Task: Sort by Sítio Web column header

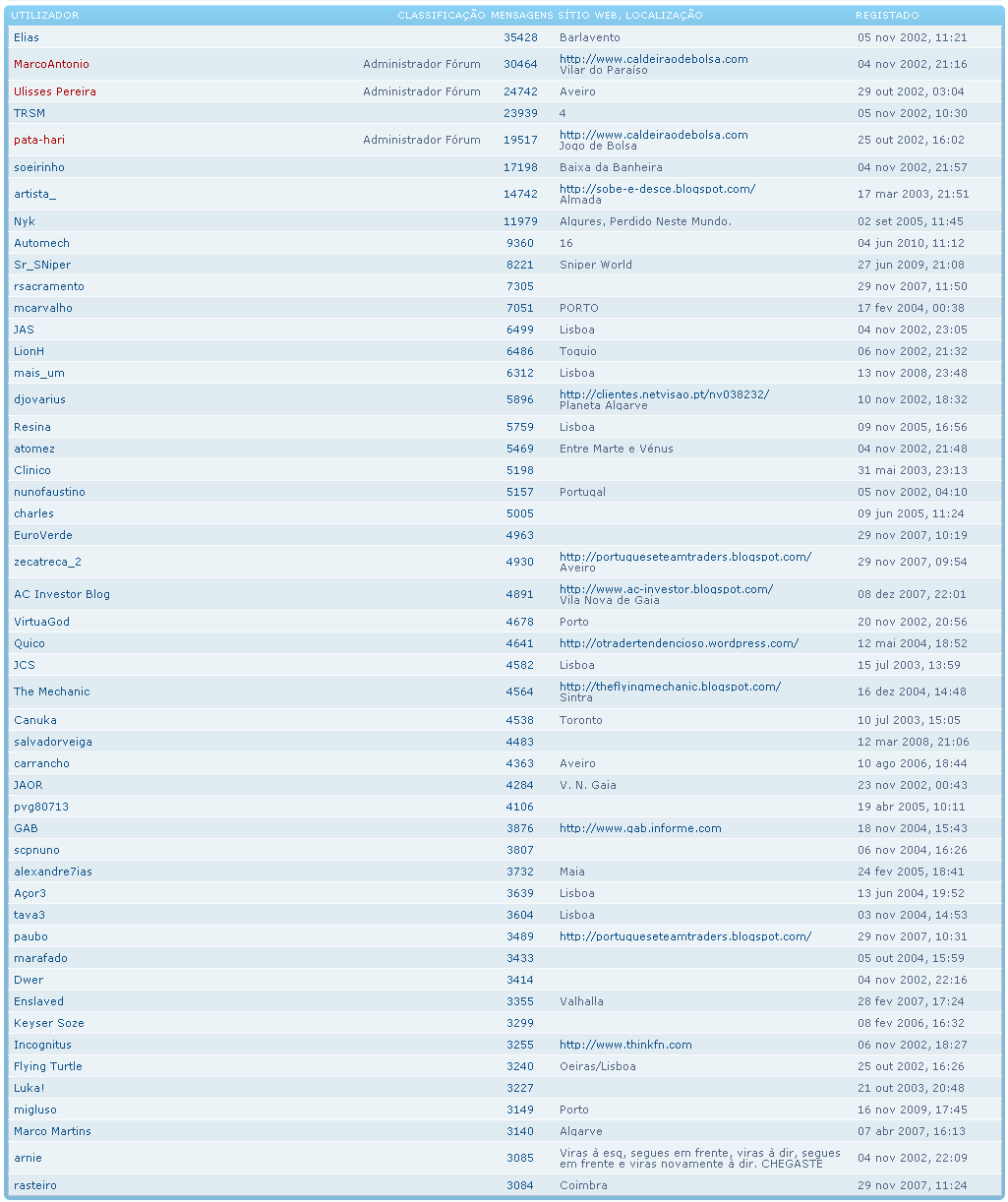Action: [588, 16]
